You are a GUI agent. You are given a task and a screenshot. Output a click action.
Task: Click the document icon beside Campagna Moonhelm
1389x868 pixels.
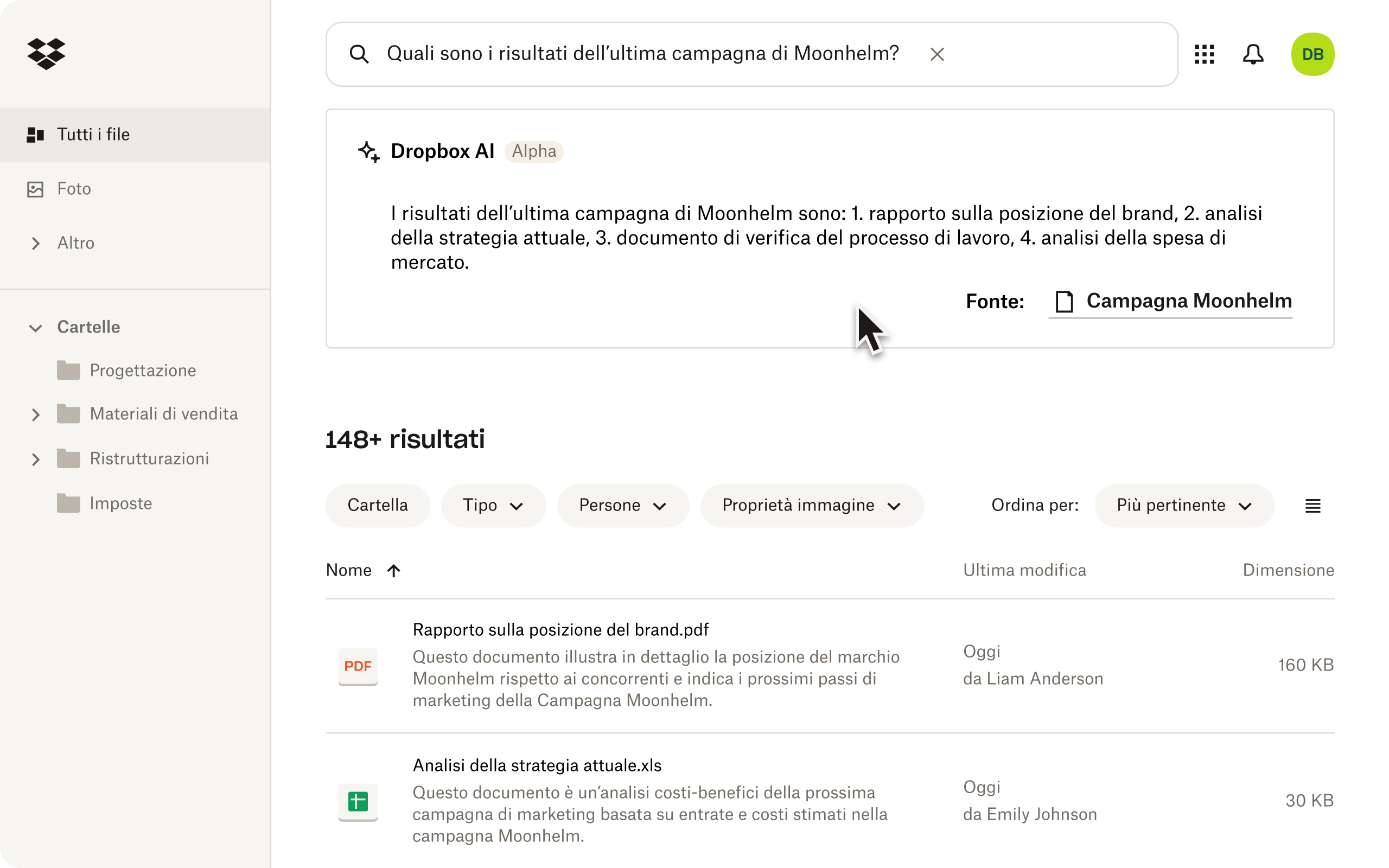click(x=1064, y=301)
